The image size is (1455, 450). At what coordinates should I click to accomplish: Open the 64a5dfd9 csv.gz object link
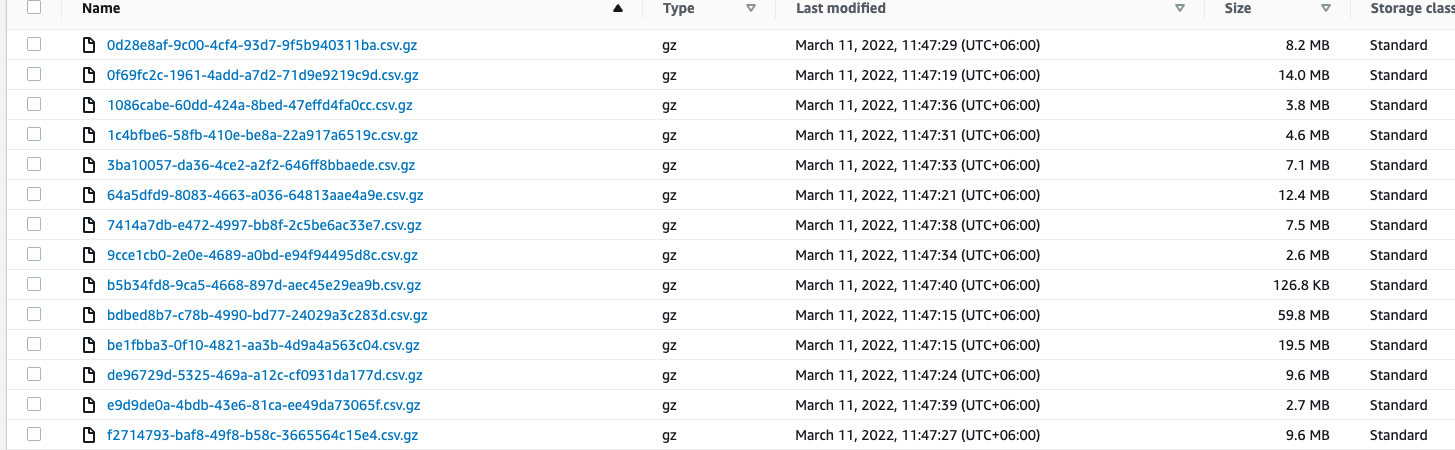point(265,195)
